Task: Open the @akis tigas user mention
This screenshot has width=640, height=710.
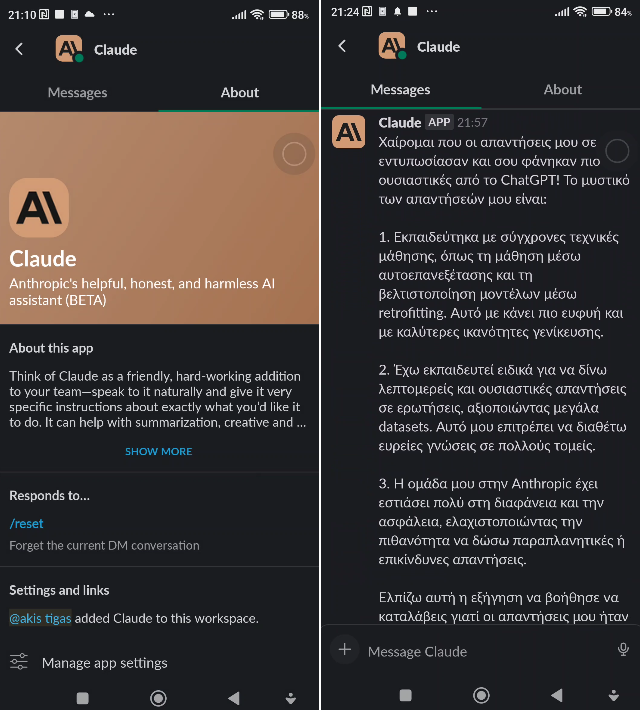Action: [x=40, y=618]
